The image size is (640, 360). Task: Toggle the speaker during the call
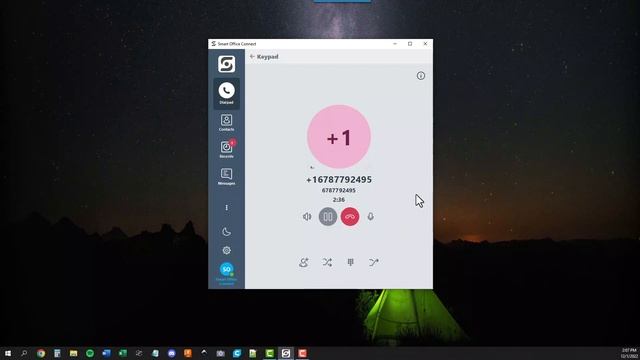[x=307, y=217]
